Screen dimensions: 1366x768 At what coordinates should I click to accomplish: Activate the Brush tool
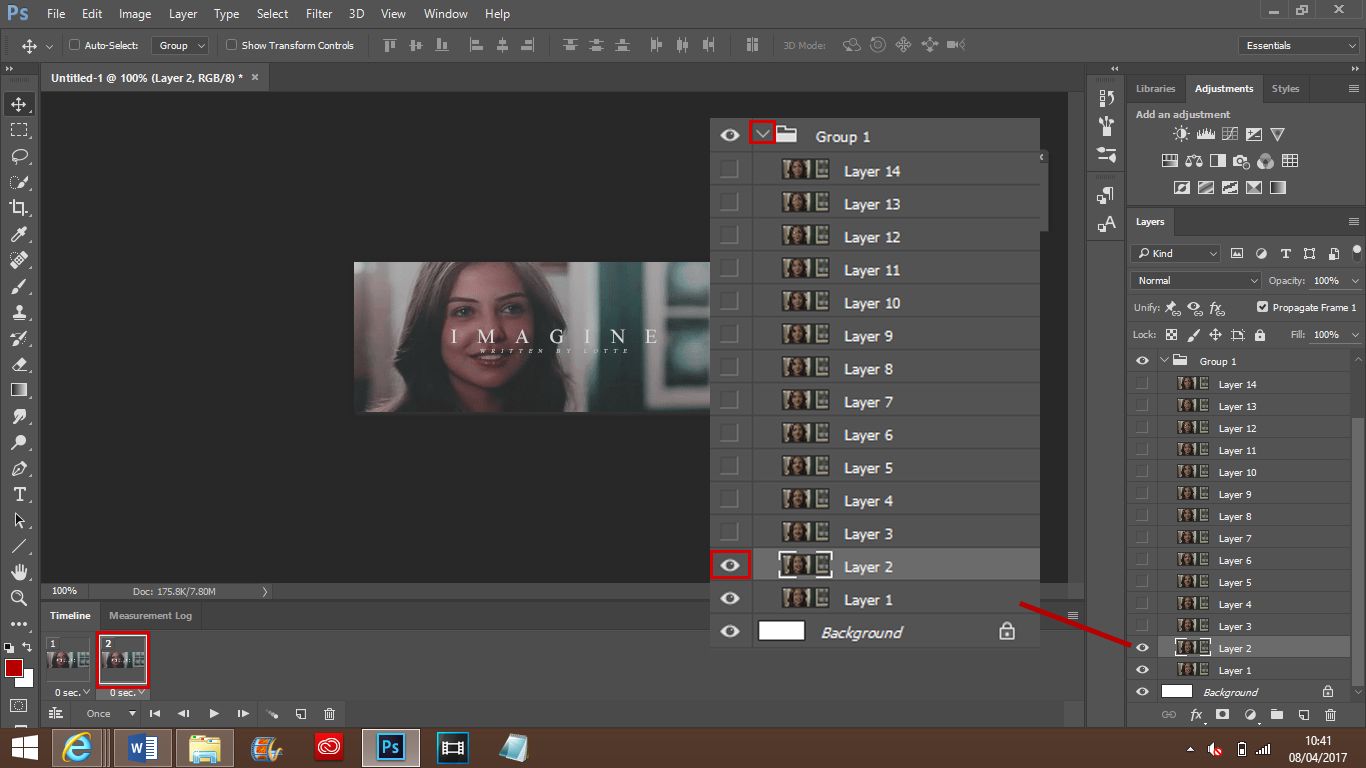pyautogui.click(x=19, y=286)
